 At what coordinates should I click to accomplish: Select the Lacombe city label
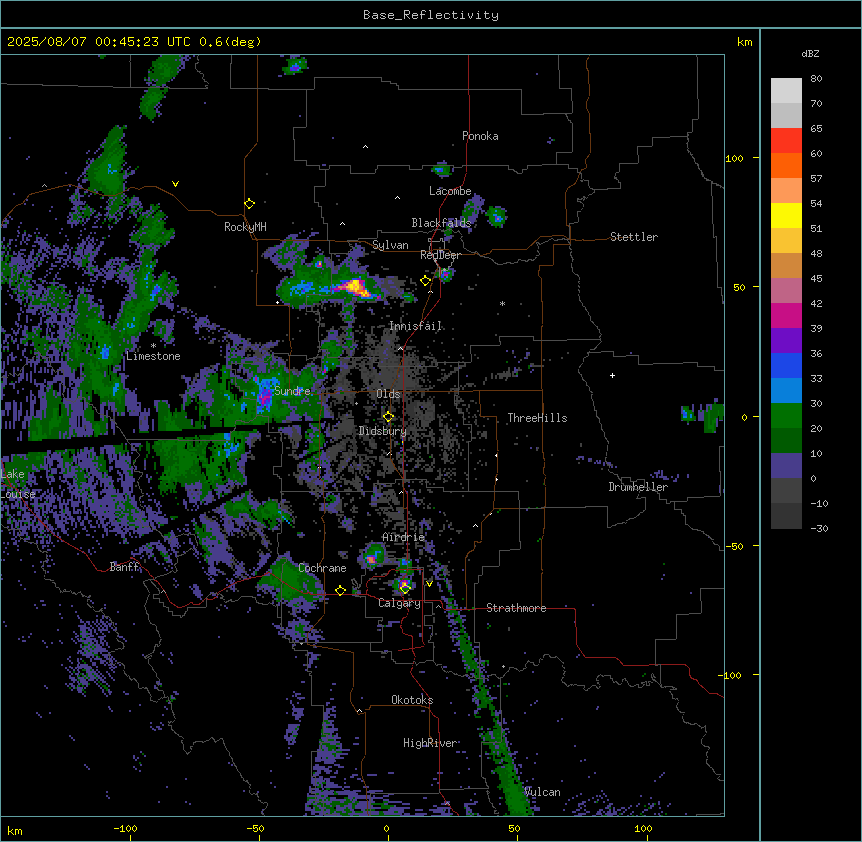(450, 191)
